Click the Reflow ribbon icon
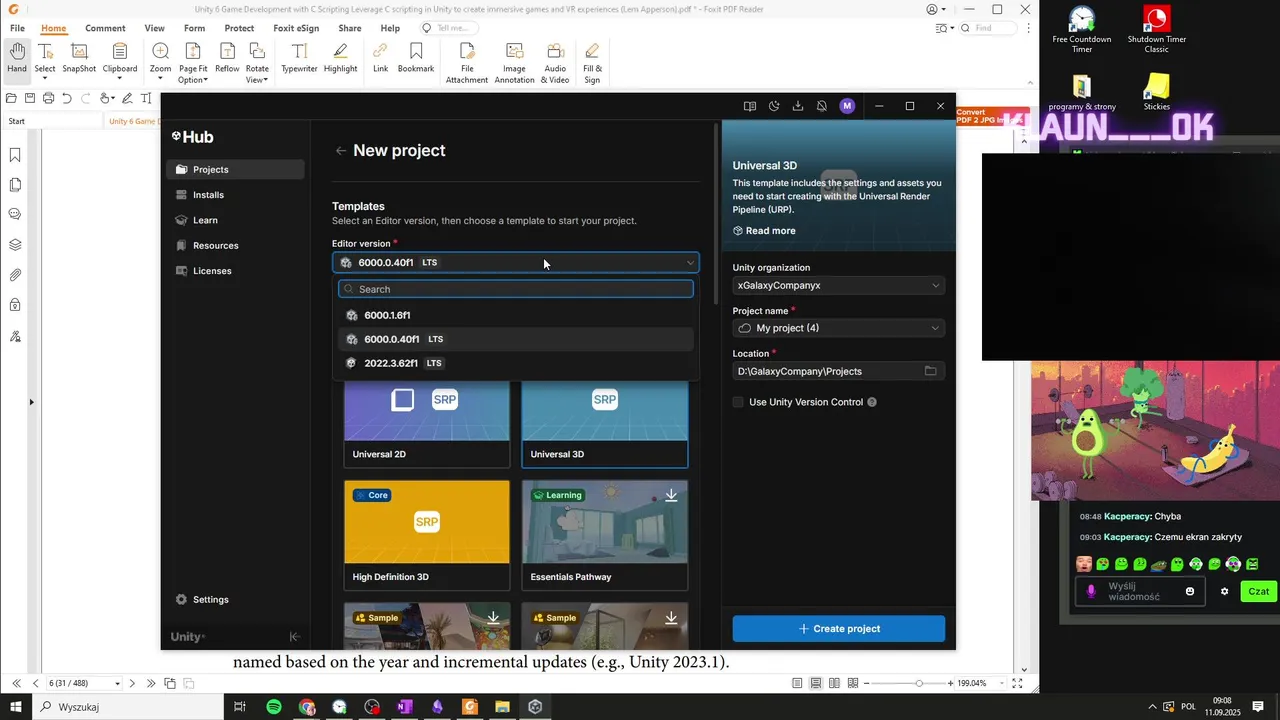Viewport: 1280px width, 720px height. pos(227,59)
